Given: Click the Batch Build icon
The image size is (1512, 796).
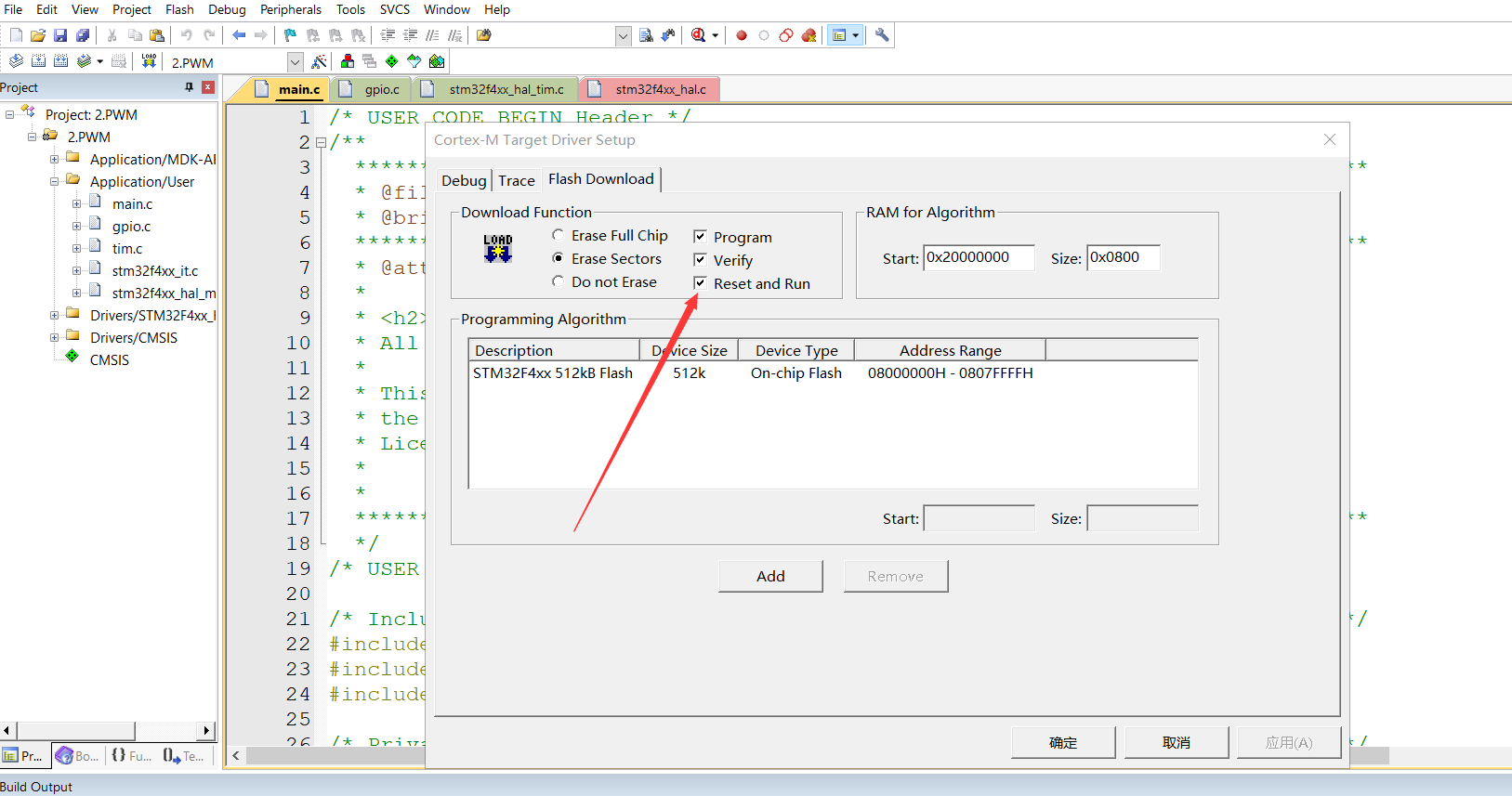Looking at the screenshot, I should tap(84, 61).
